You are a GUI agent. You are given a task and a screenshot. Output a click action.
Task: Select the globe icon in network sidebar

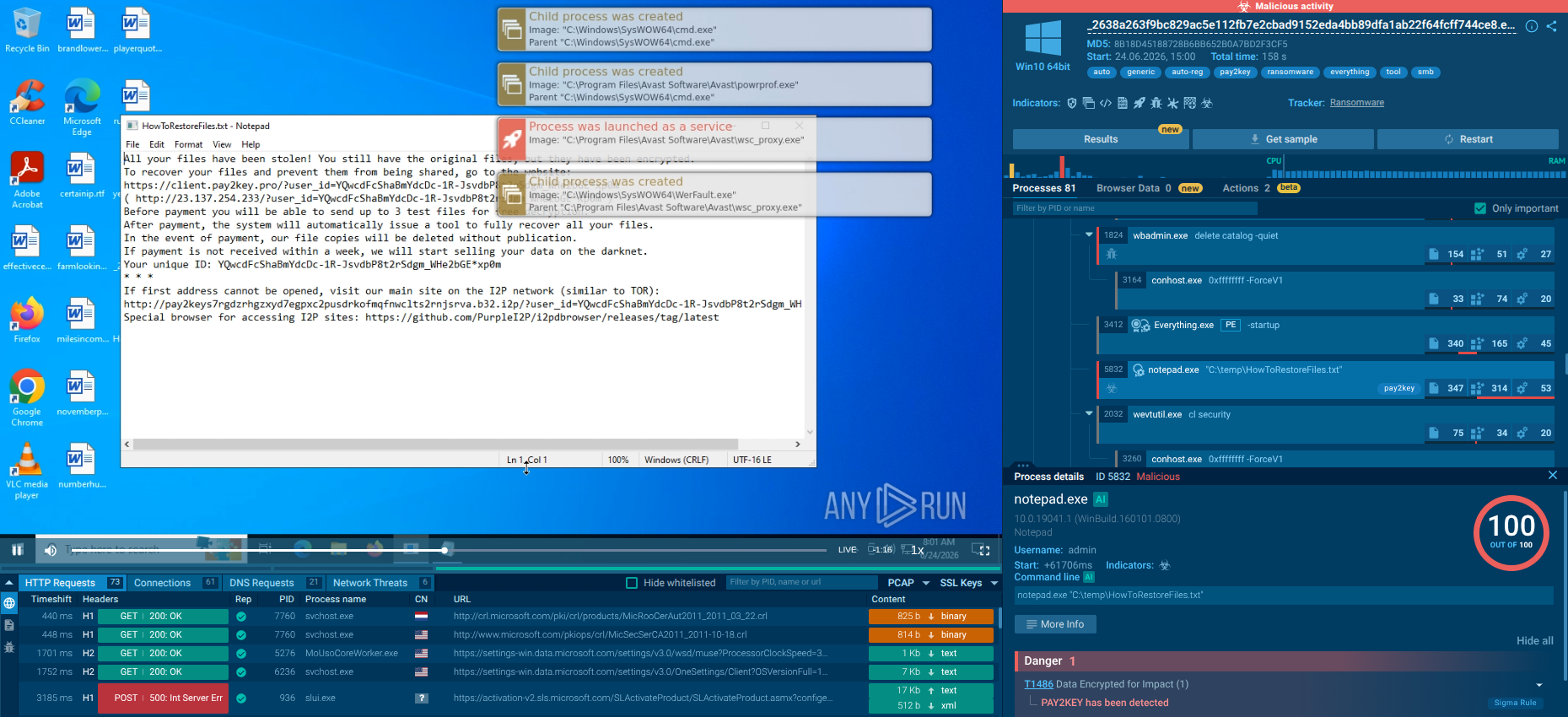click(9, 603)
